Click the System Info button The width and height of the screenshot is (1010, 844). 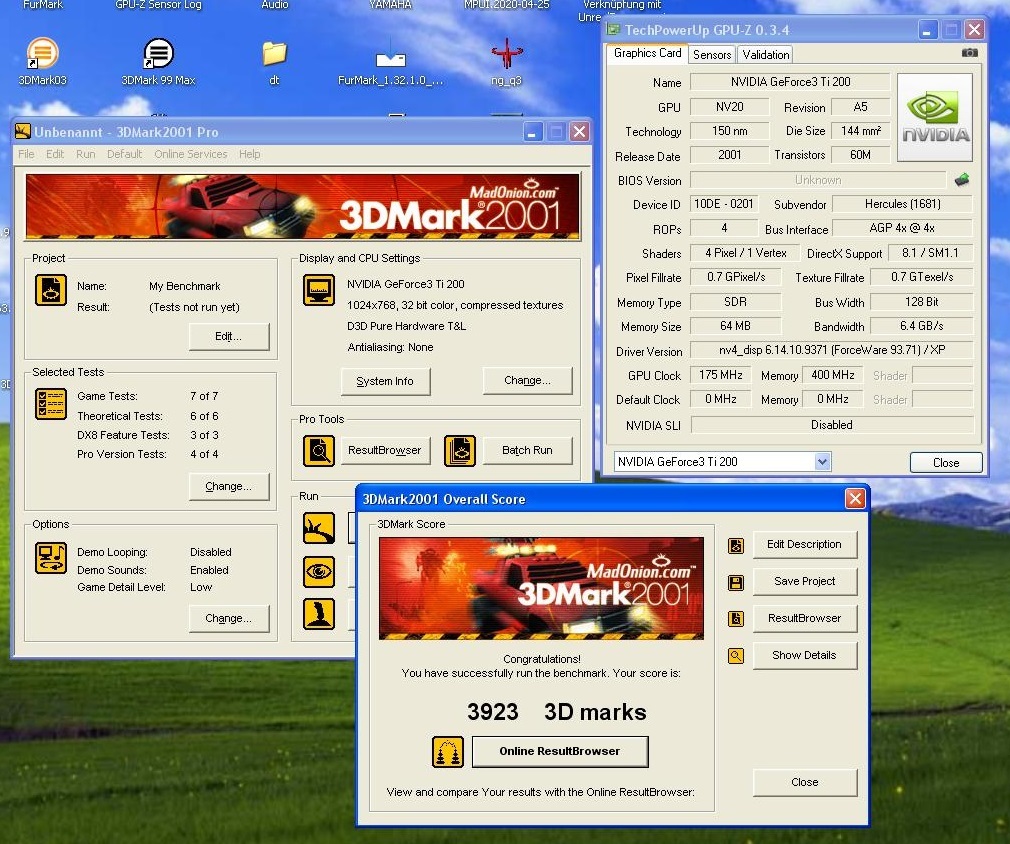(x=385, y=381)
